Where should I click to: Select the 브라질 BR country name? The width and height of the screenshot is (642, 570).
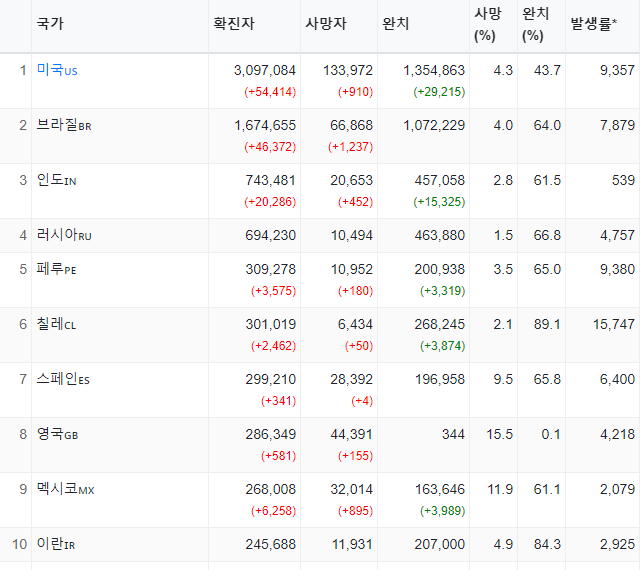tap(64, 125)
